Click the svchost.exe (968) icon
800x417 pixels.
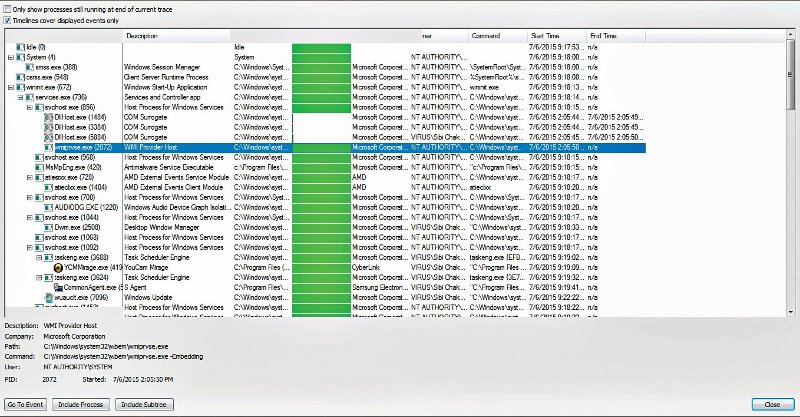[x=39, y=157]
